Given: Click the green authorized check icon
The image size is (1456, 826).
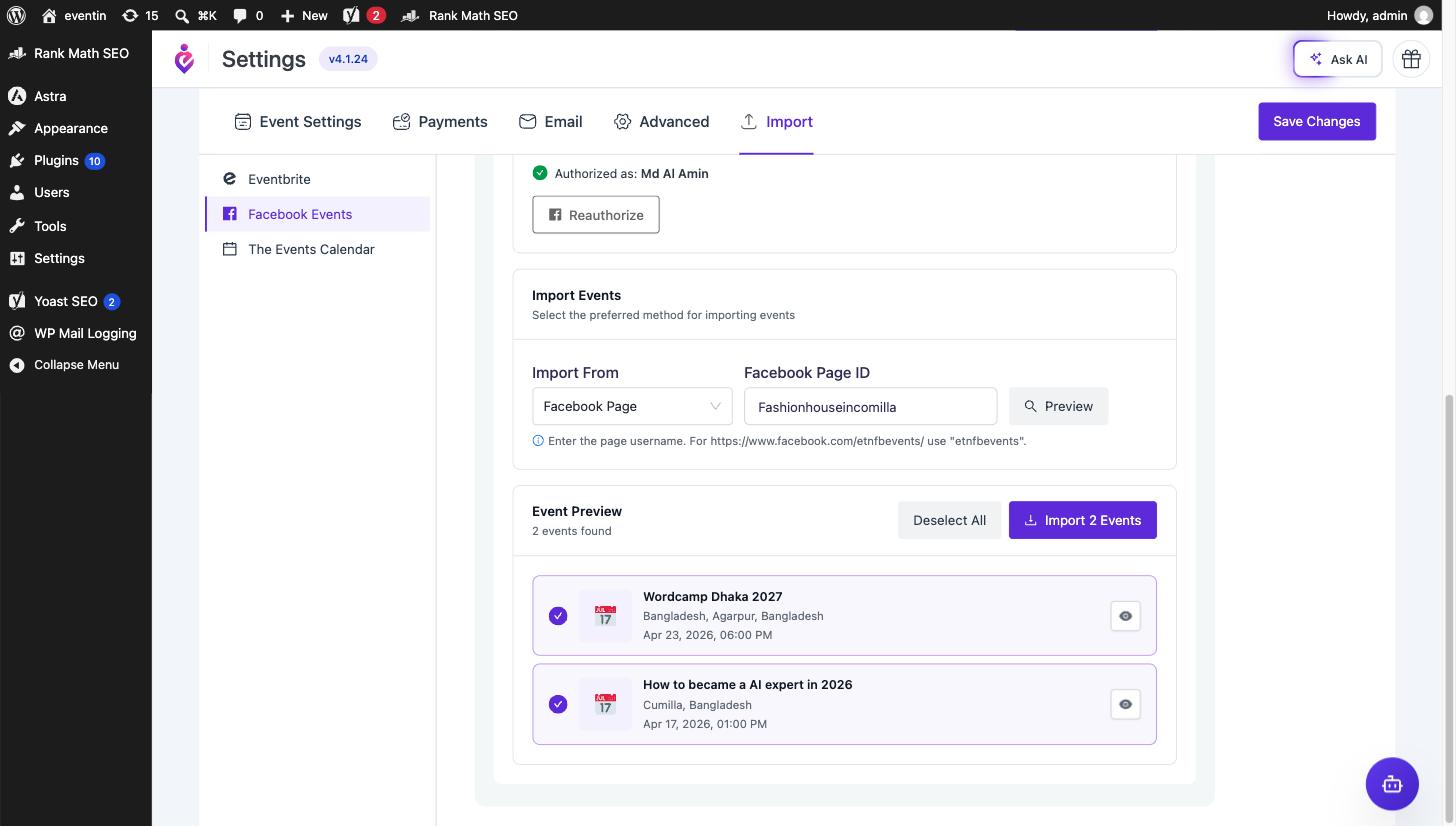Looking at the screenshot, I should click(x=540, y=173).
